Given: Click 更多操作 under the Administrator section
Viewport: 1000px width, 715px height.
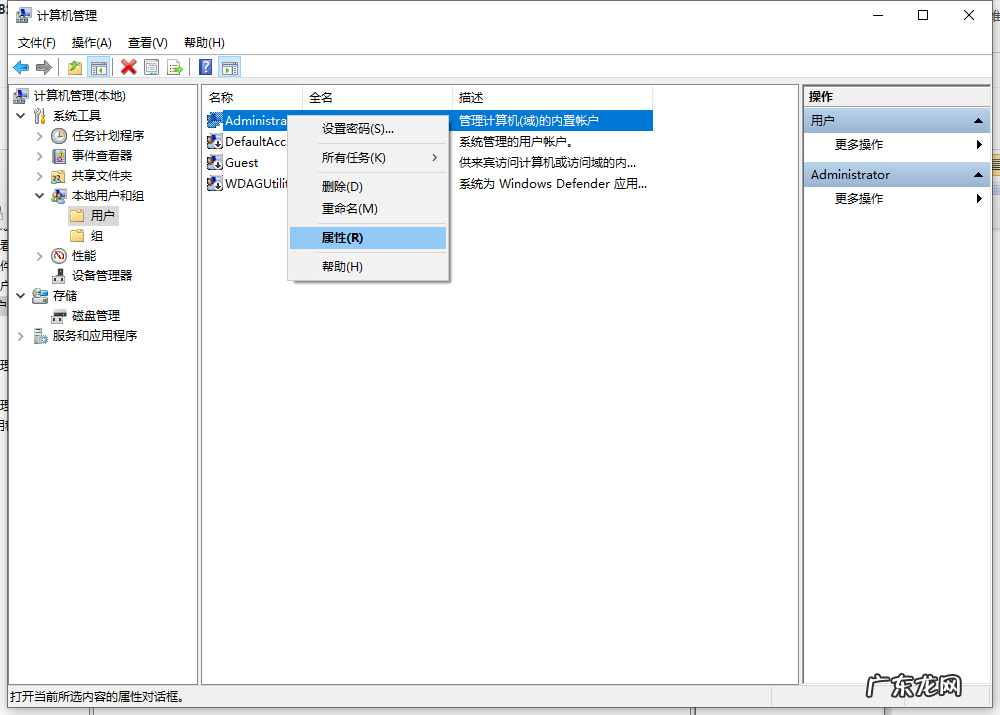Looking at the screenshot, I should point(859,199).
